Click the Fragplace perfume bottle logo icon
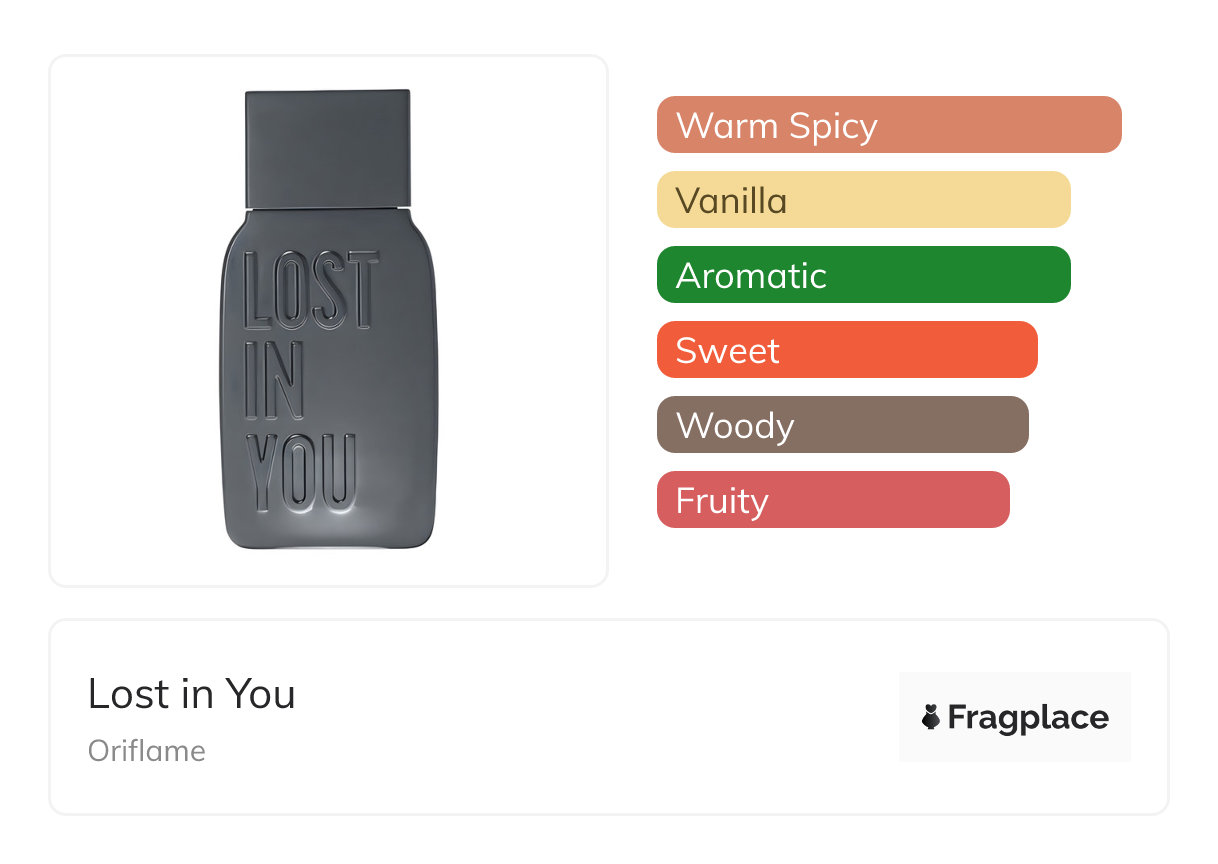Screen dimensions: 1218x864 click(x=931, y=717)
